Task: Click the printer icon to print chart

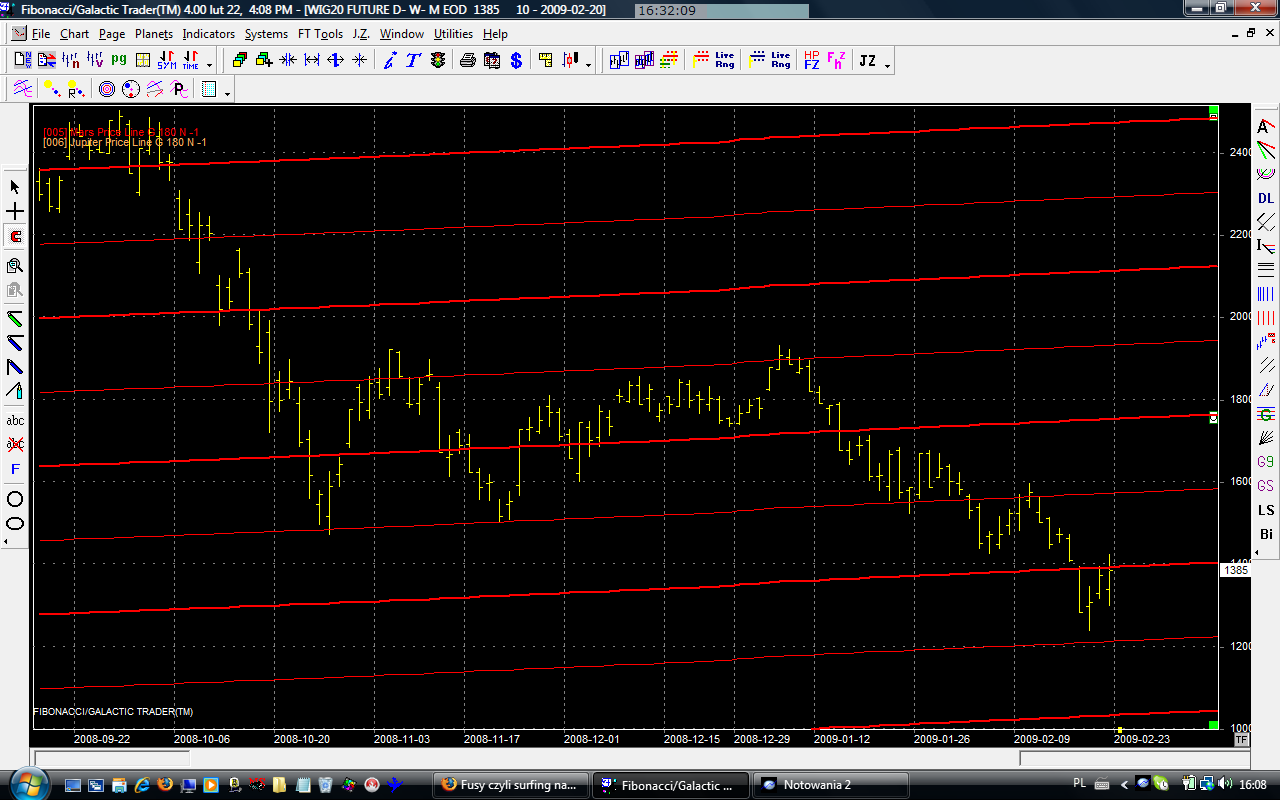Action: pyautogui.click(x=467, y=60)
